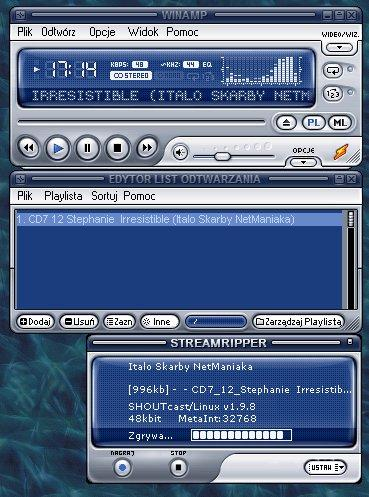
Task: Click the Dodaj button
Action: pos(35,322)
